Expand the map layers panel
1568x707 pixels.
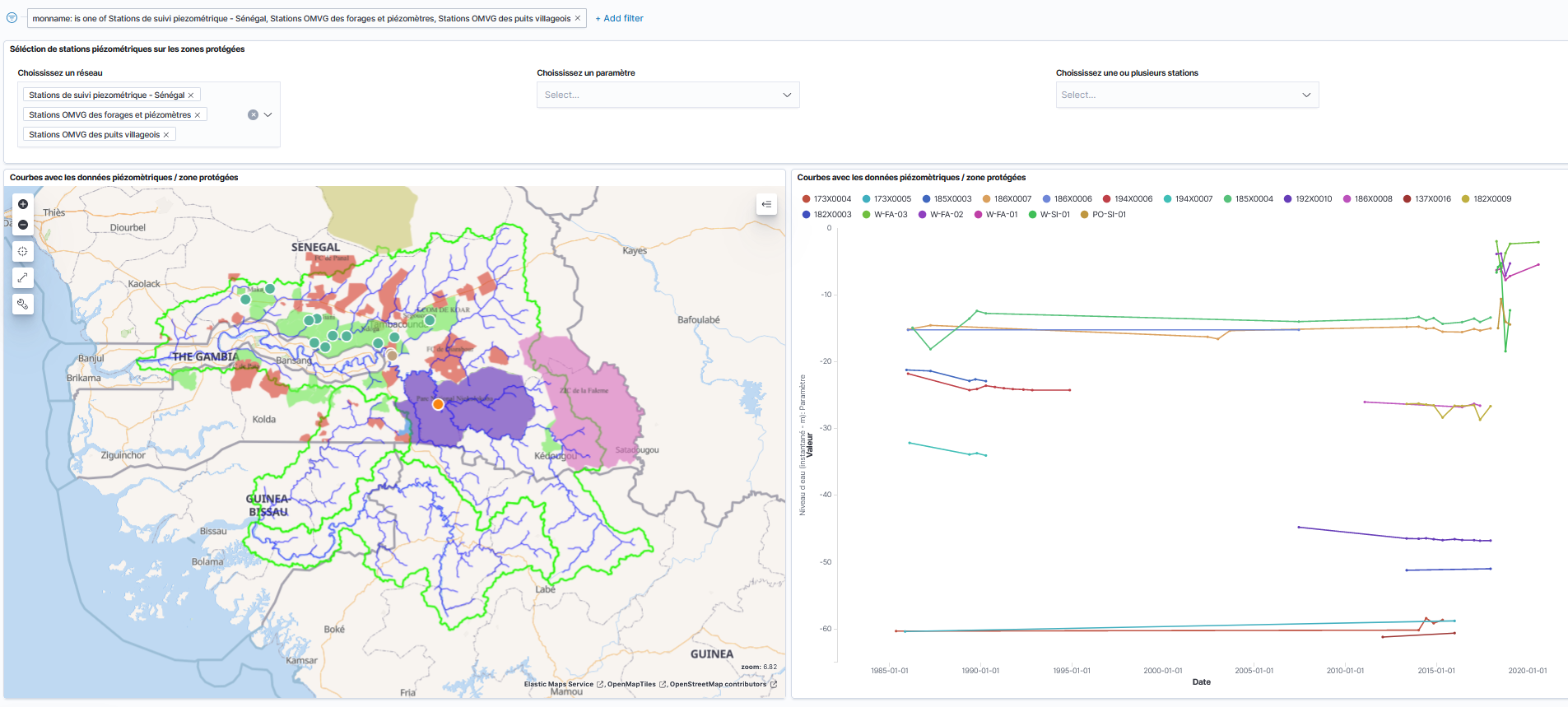(x=766, y=204)
